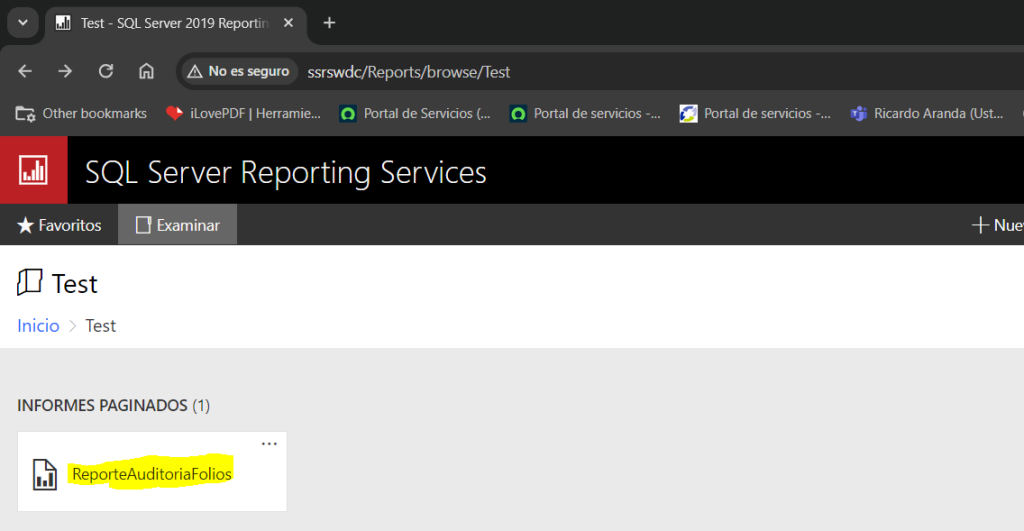Screen dimensions: 1024x531
Task: Select the Test SQL Server 2019 Reporting tab
Action: (x=175, y=24)
